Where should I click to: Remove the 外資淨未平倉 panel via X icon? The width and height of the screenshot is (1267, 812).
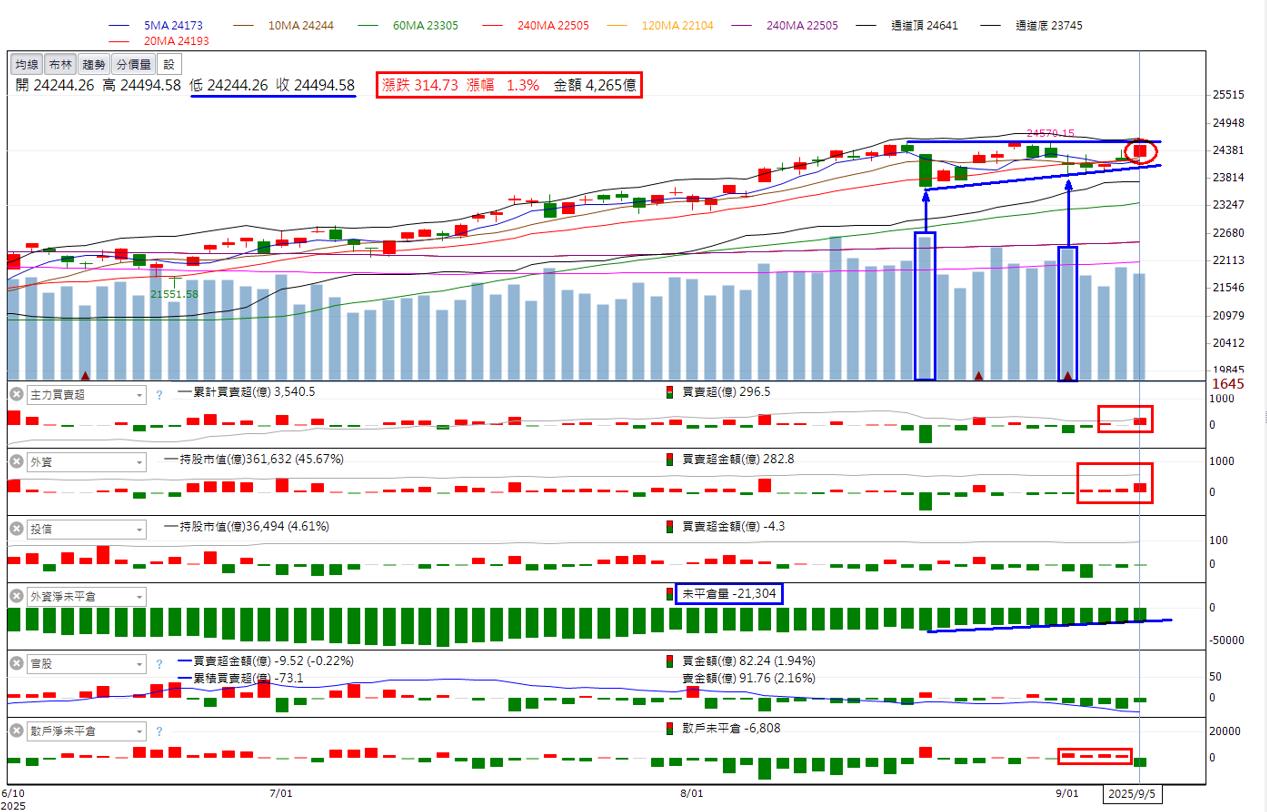[x=16, y=597]
